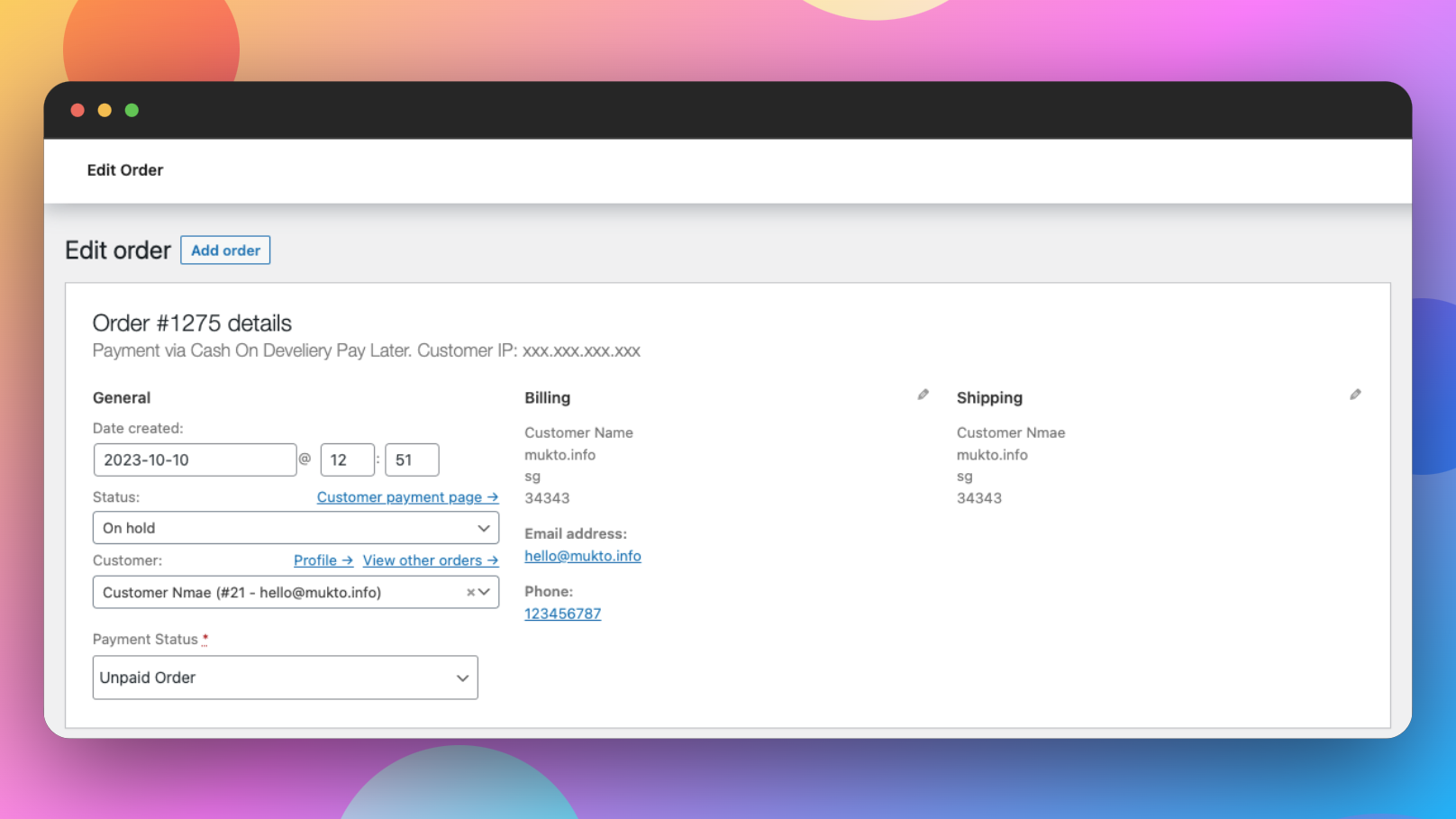Click the Order #1275 details heading
Image resolution: width=1456 pixels, height=819 pixels.
(192, 323)
